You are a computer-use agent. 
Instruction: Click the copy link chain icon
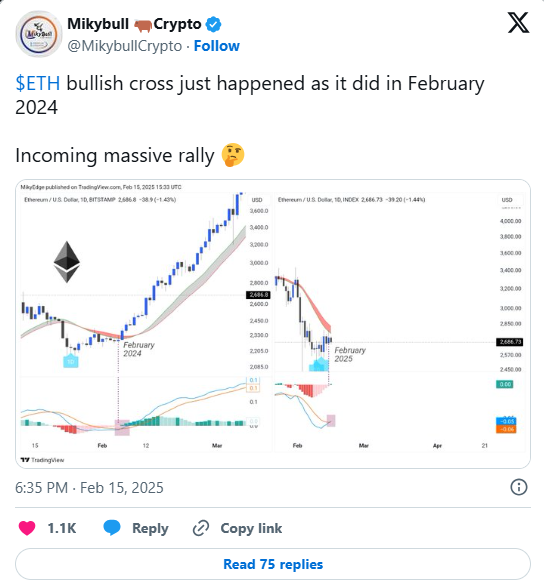201,528
